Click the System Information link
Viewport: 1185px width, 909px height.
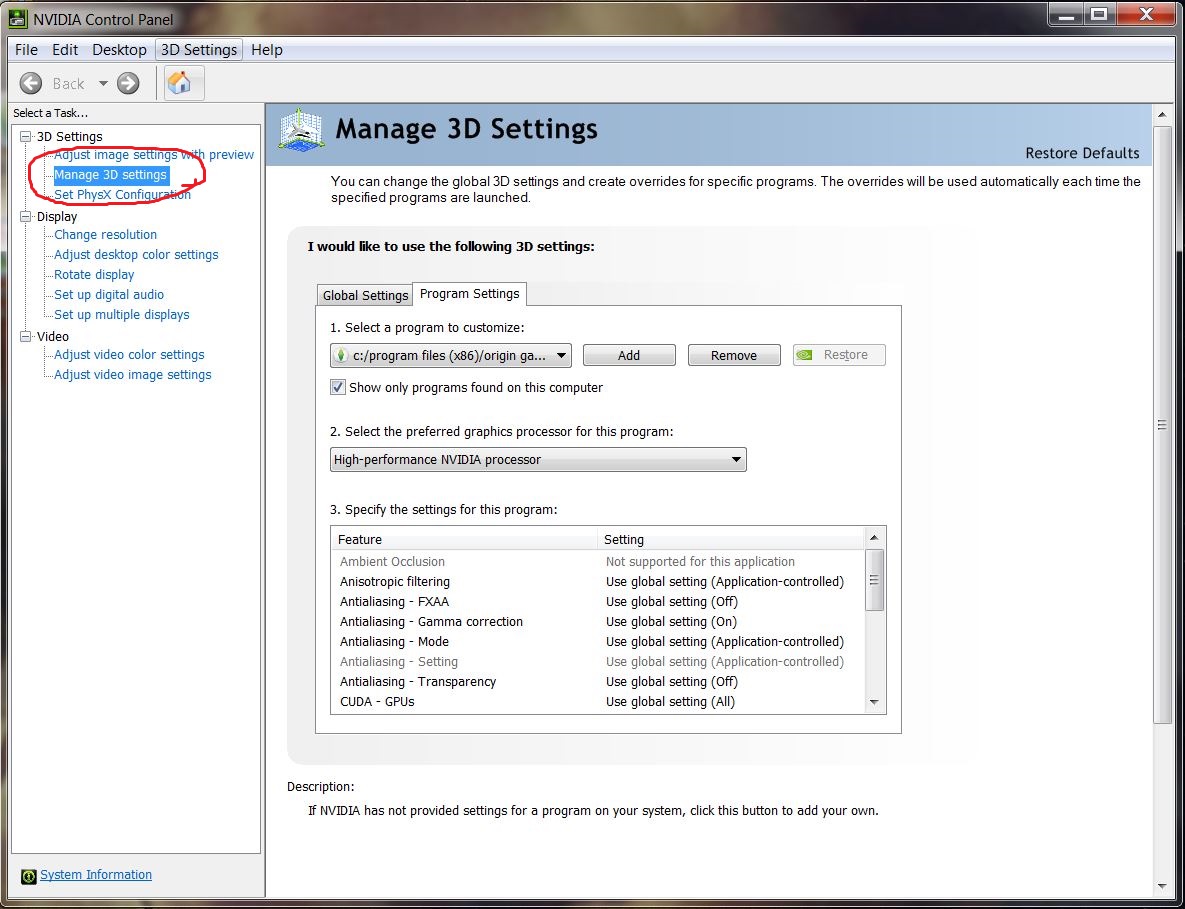point(96,875)
